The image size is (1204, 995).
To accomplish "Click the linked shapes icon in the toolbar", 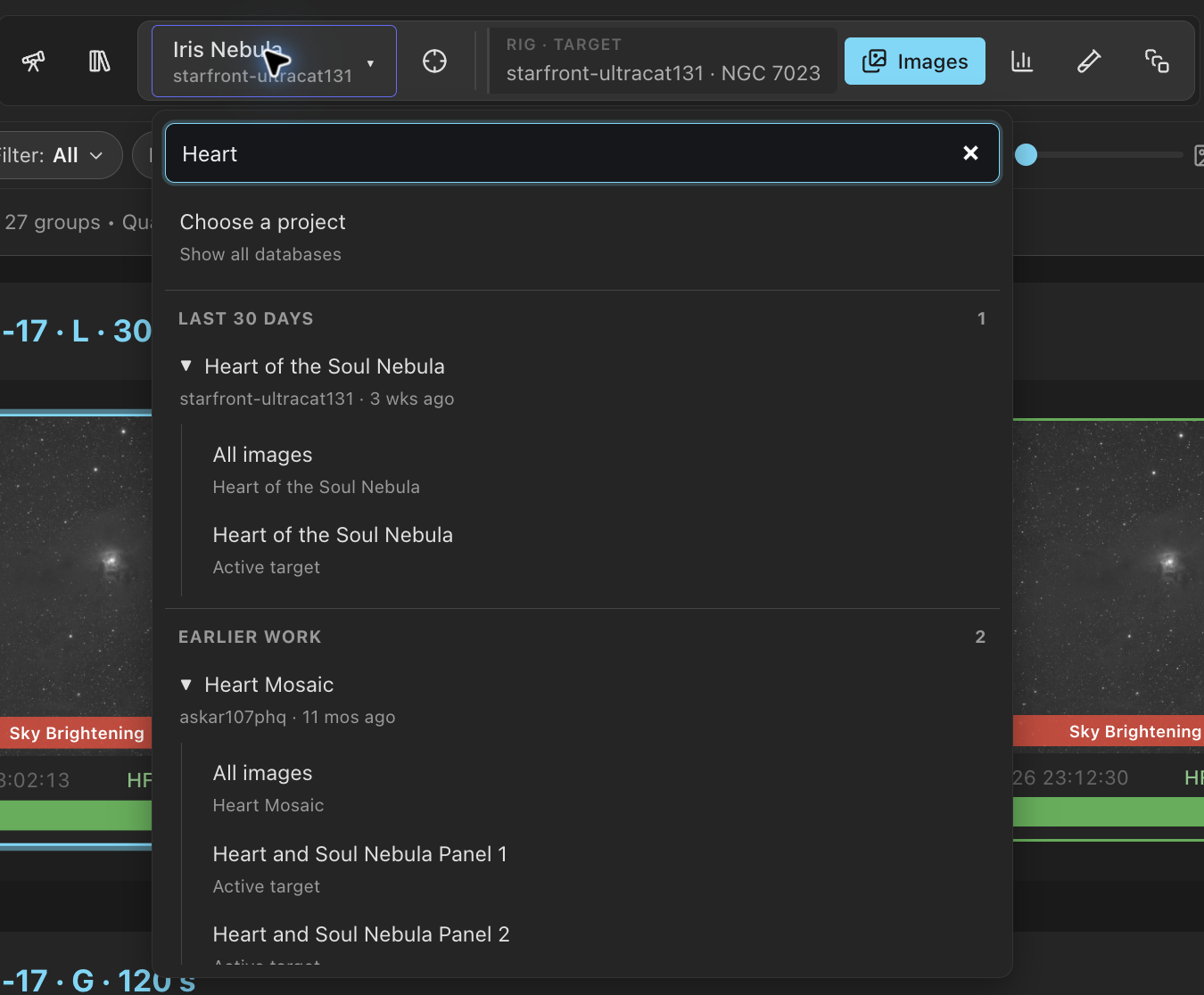I will (1157, 62).
